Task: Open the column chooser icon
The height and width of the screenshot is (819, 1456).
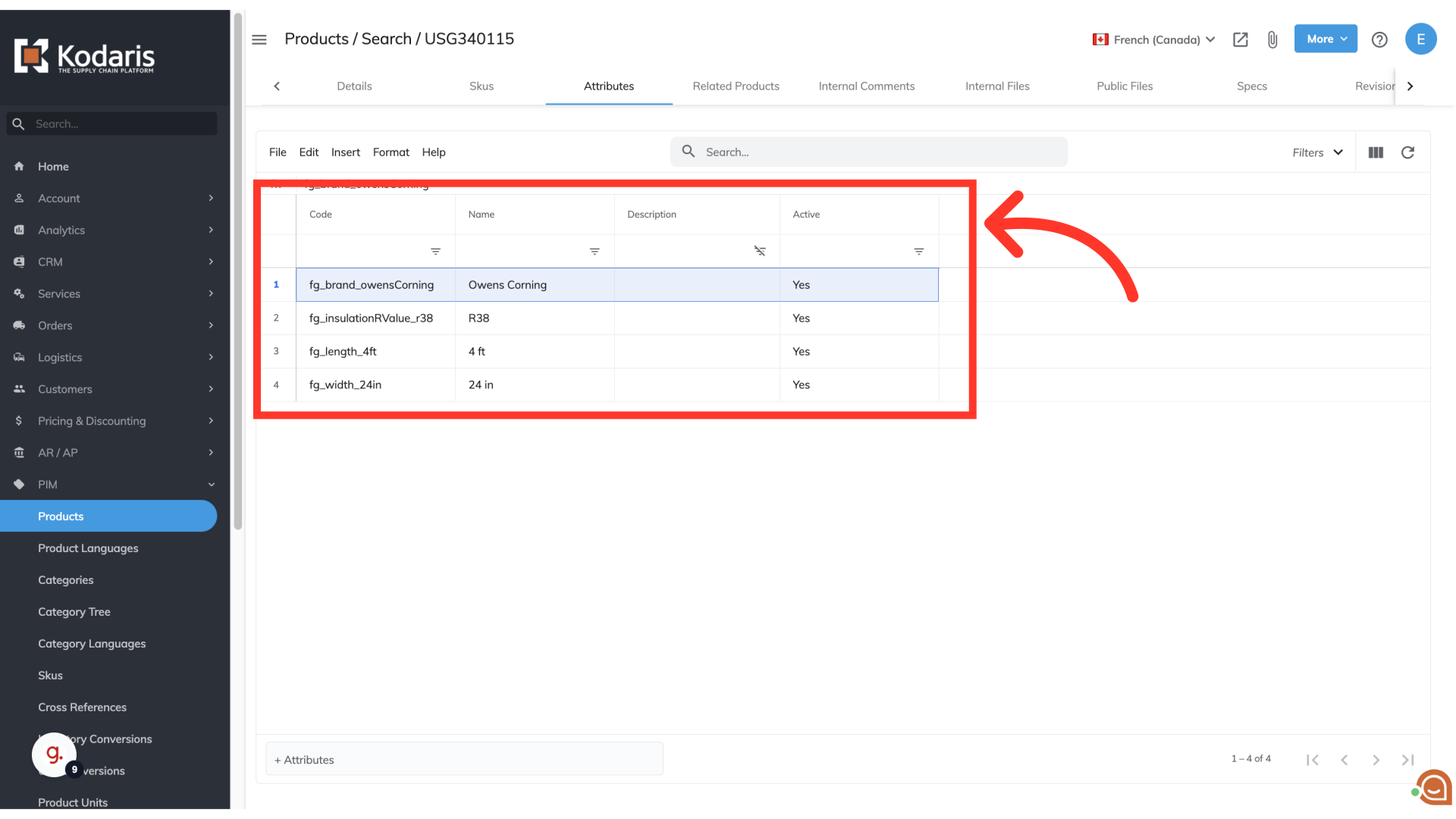Action: coord(1376,152)
